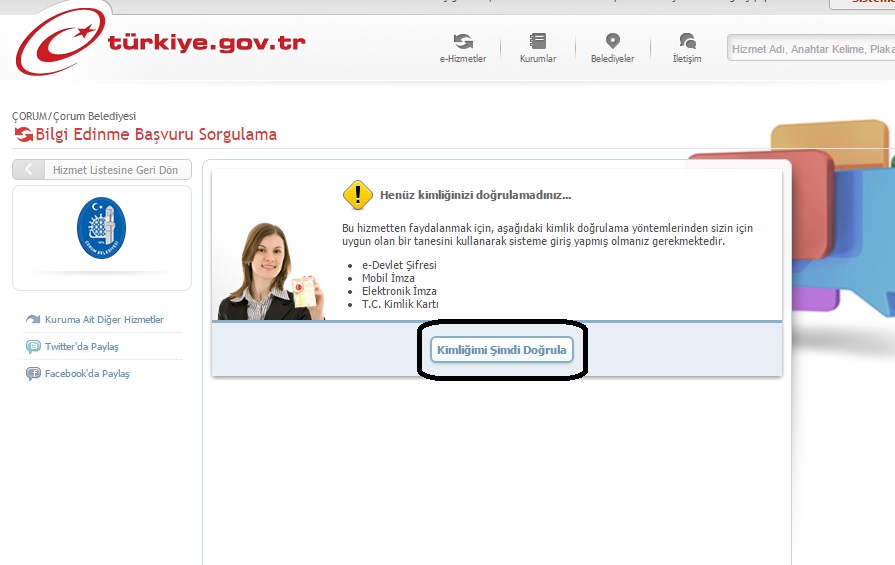Open İletişim speech bubble icon
Viewport: 895px width, 565px height.
click(687, 42)
